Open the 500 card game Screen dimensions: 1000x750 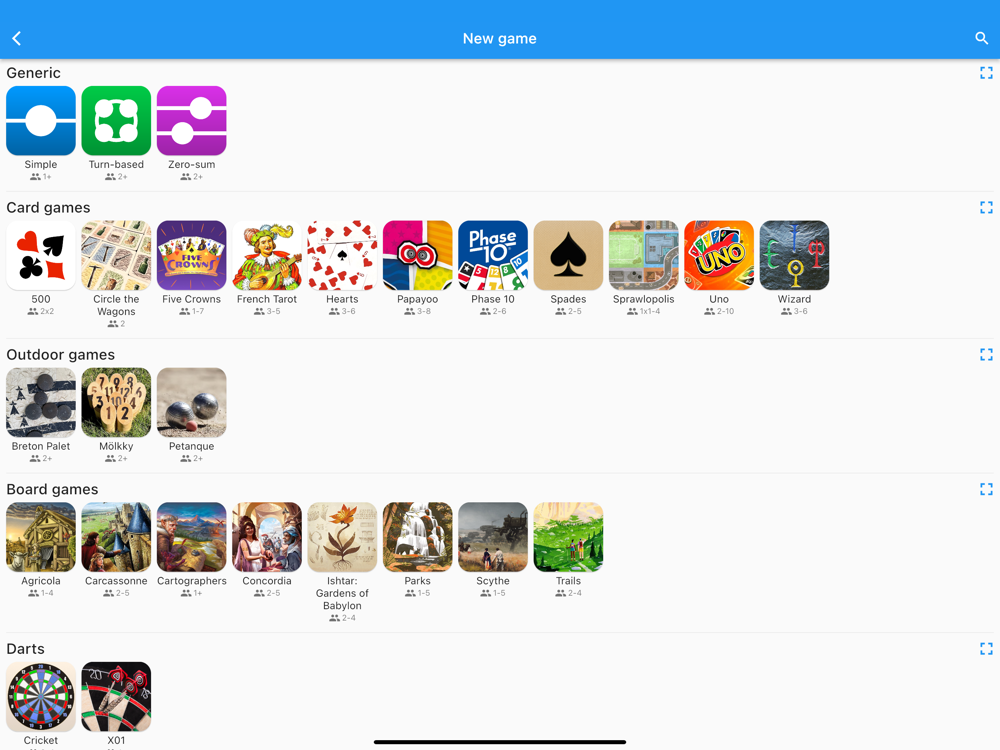[x=41, y=255]
